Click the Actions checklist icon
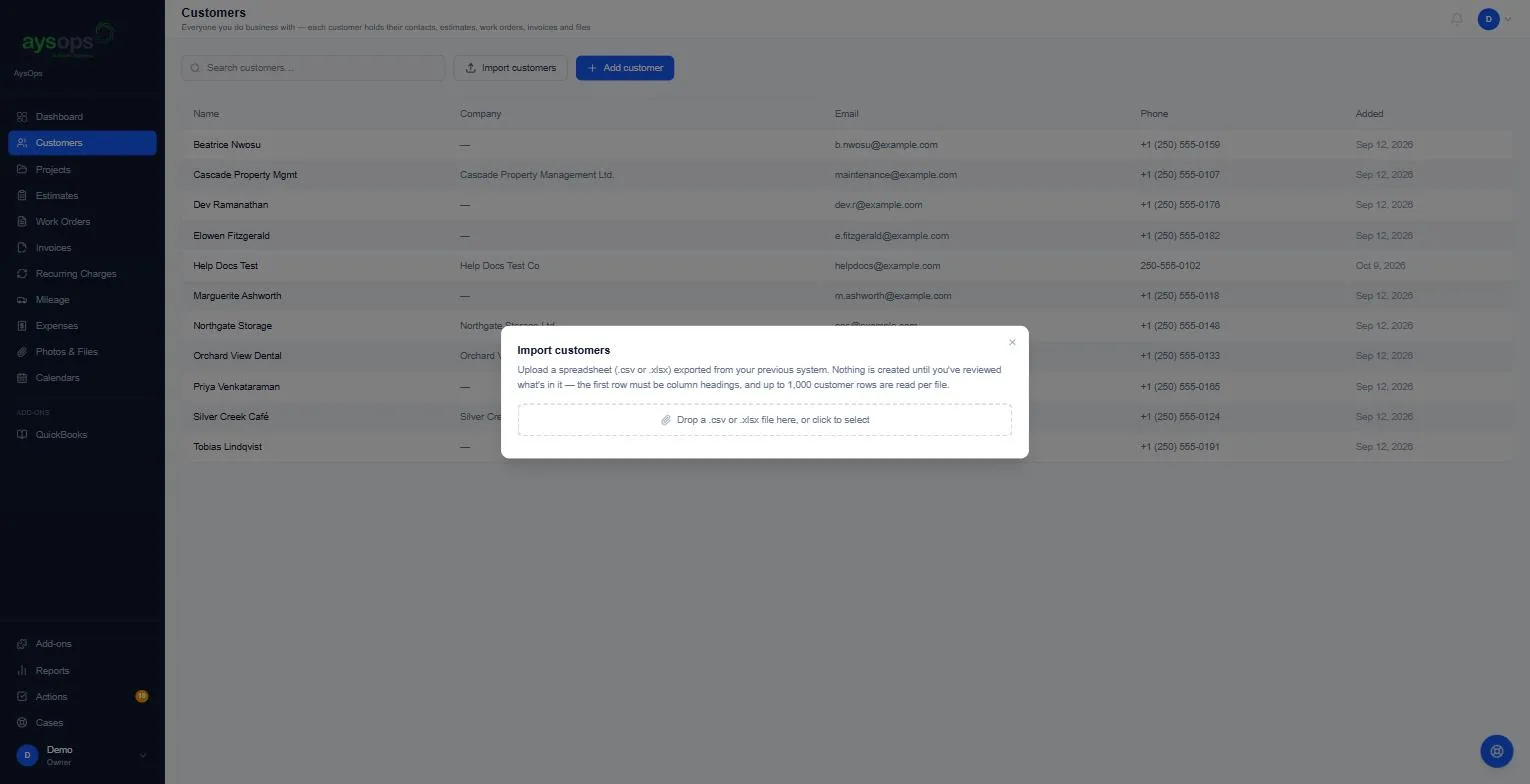The width and height of the screenshot is (1530, 784). [x=22, y=697]
